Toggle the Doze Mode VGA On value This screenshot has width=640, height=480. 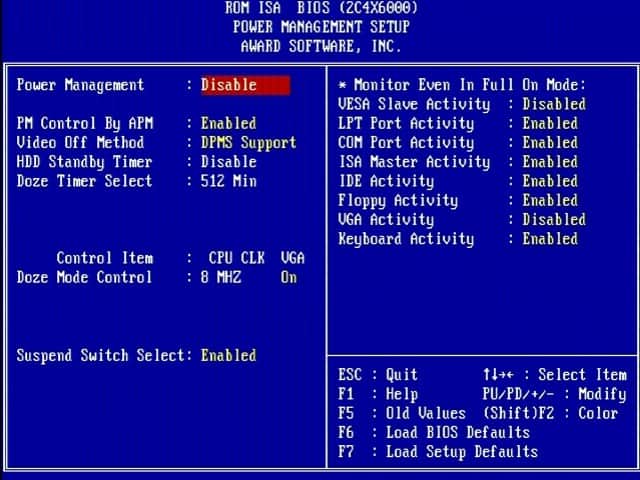pyautogui.click(x=289, y=278)
